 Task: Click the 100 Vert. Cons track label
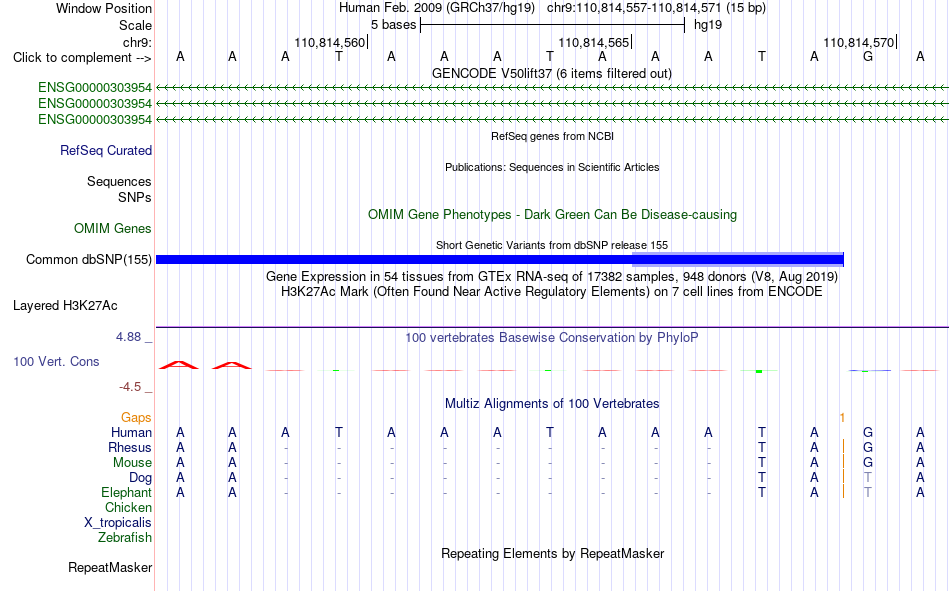tap(56, 361)
